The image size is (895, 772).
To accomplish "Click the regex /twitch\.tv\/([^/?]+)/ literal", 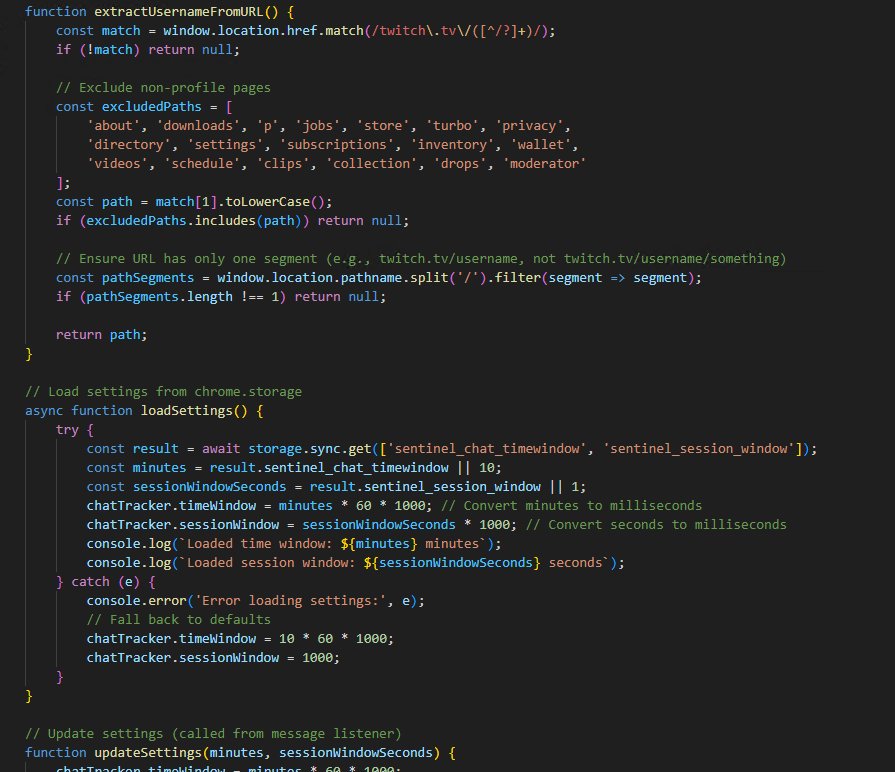I will 459,30.
